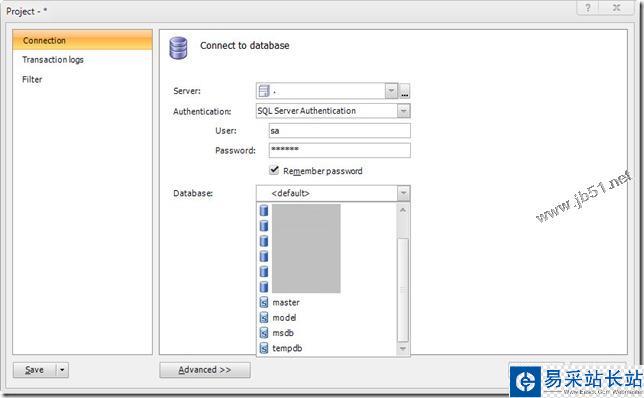Click the Server browse ellipsis button

point(405,91)
